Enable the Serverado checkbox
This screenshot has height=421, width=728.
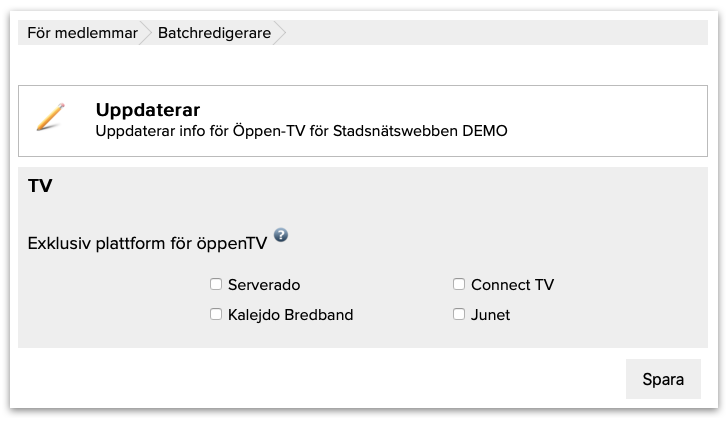(216, 284)
